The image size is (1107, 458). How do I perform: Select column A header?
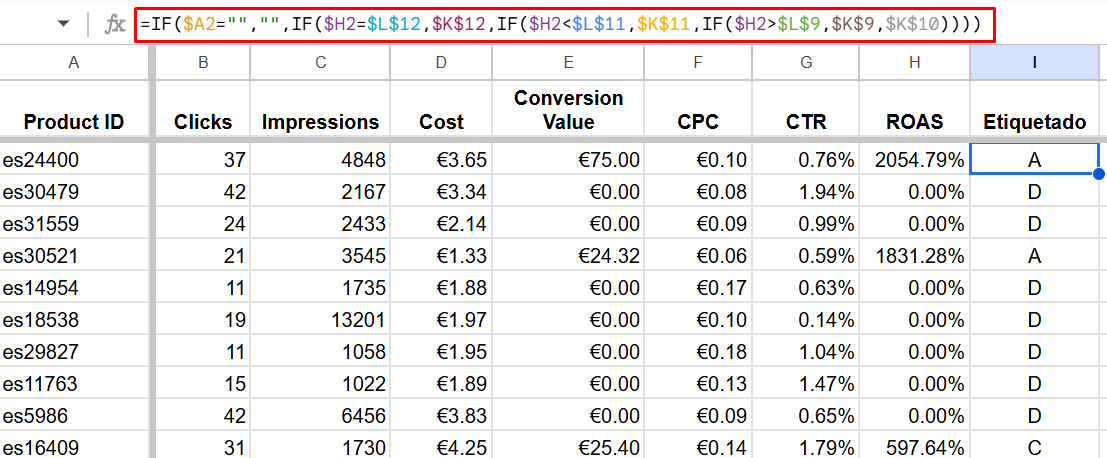[x=73, y=62]
